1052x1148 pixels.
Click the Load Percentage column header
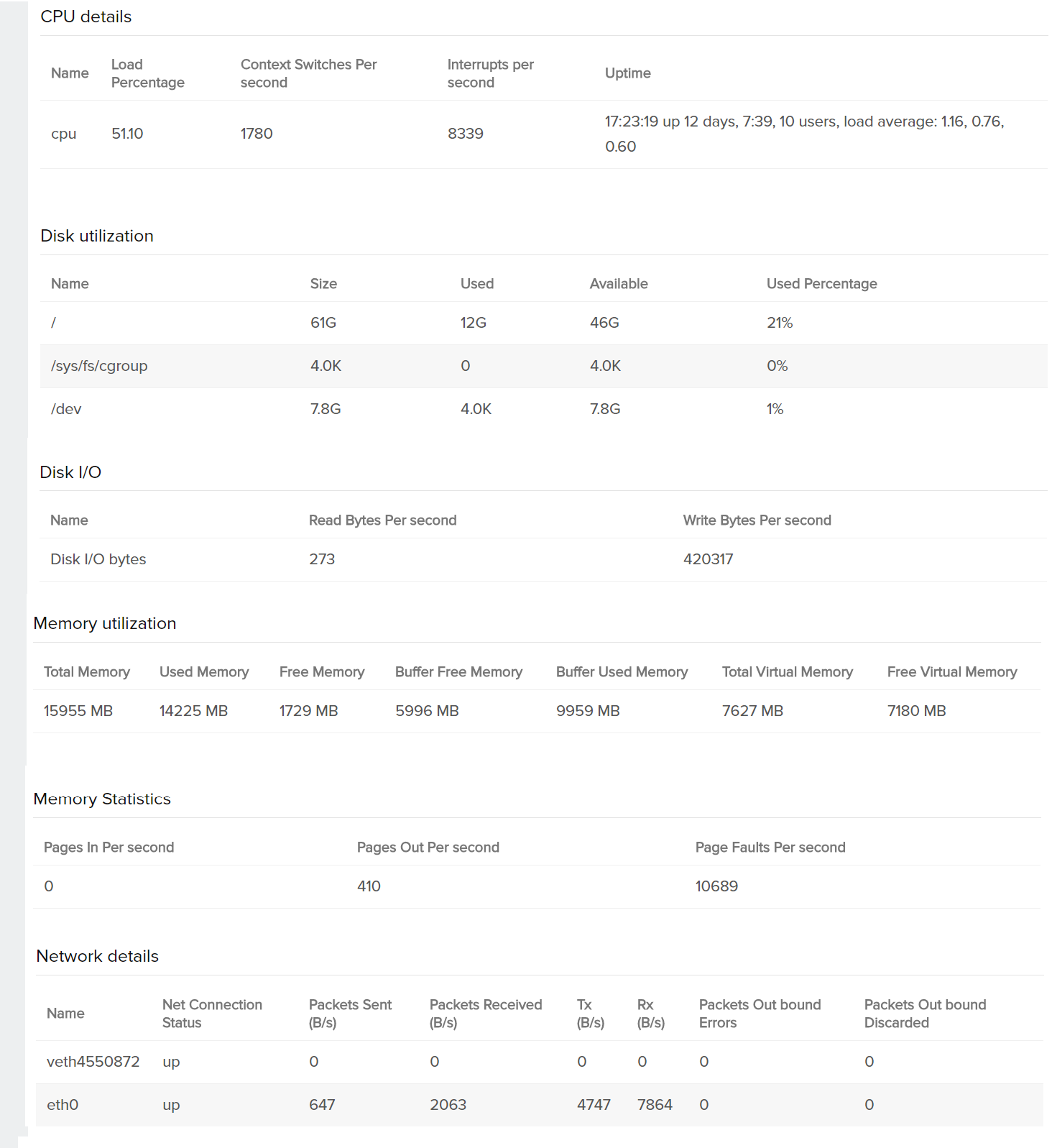tap(147, 73)
